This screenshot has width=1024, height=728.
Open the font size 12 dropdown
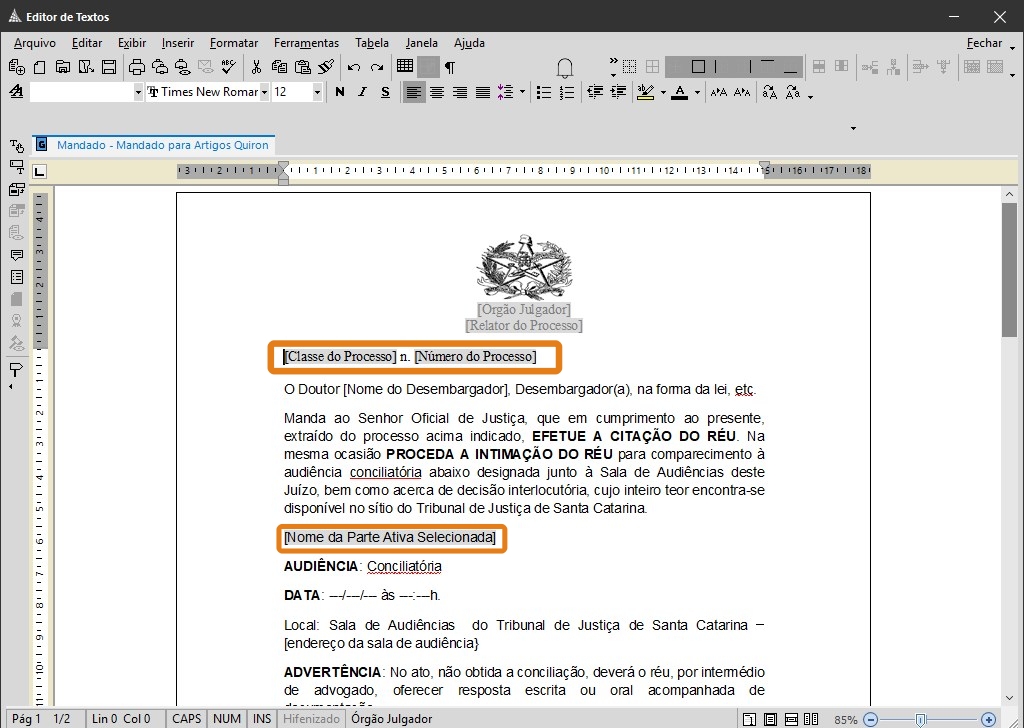(317, 93)
